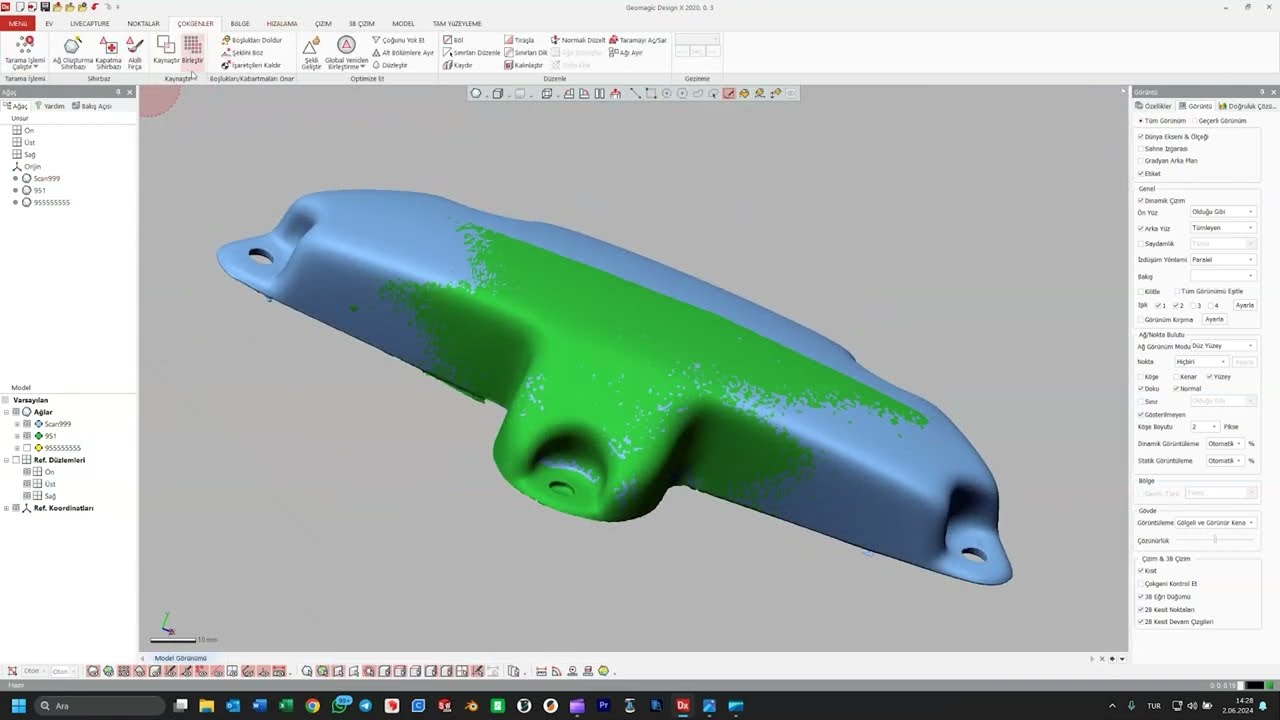This screenshot has width=1280, height=720.
Task: Switch to the HİZALAMA ribbon tab
Action: (282, 23)
